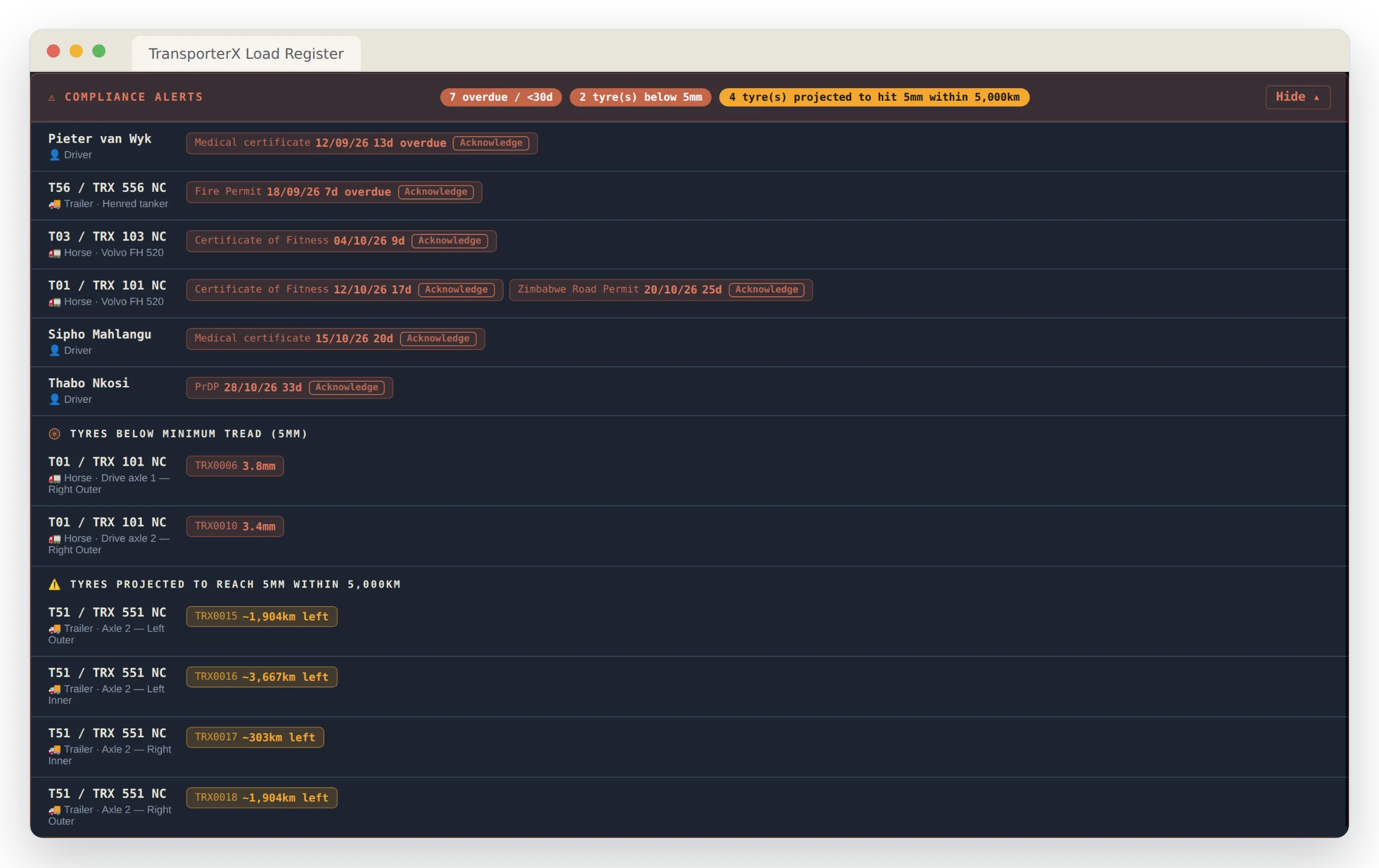Click trailer icon in Axle 2 Right Outer row
This screenshot has height=868, width=1379.
click(x=55, y=810)
